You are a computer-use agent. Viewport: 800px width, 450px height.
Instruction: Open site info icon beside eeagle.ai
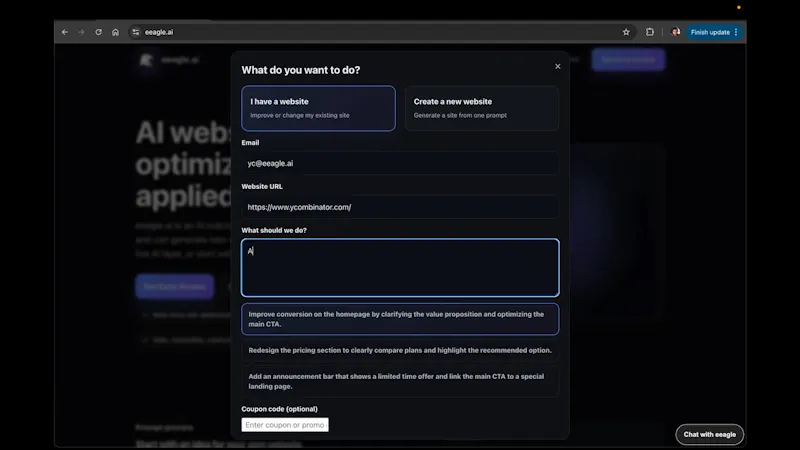tap(136, 32)
